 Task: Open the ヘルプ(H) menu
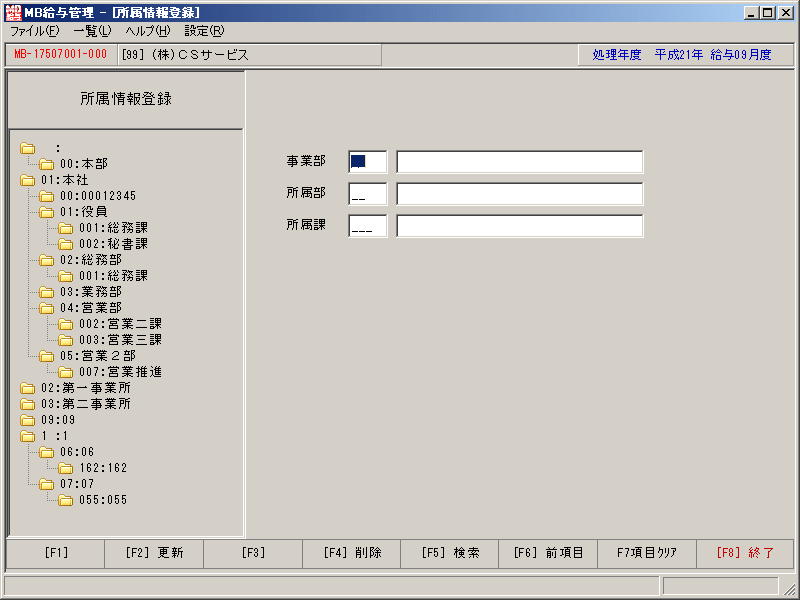(x=148, y=31)
